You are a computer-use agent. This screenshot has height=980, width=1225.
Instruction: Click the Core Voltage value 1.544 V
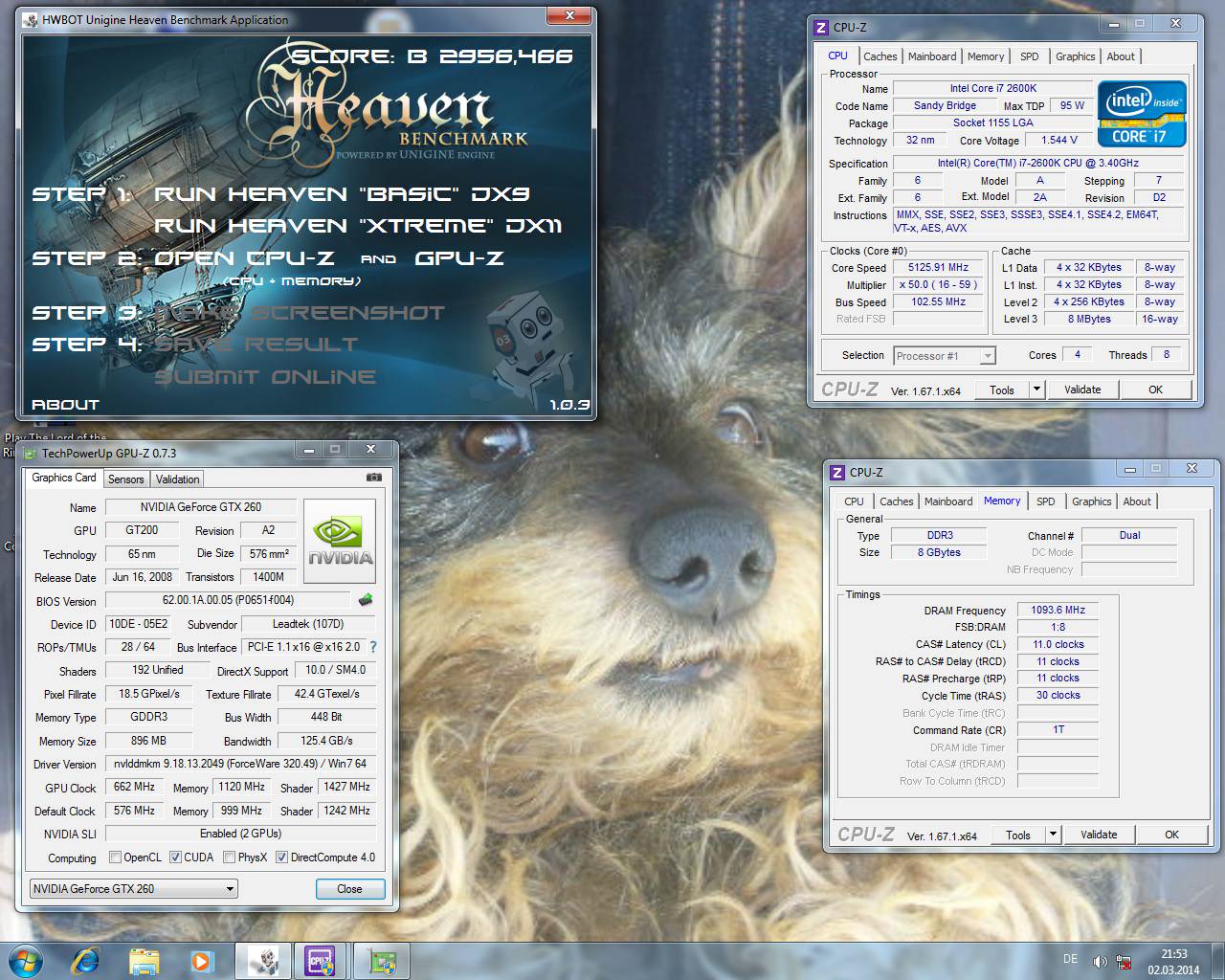coord(1059,140)
